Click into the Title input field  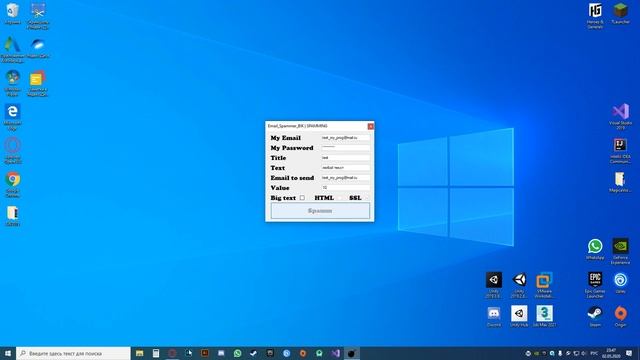tap(345, 158)
